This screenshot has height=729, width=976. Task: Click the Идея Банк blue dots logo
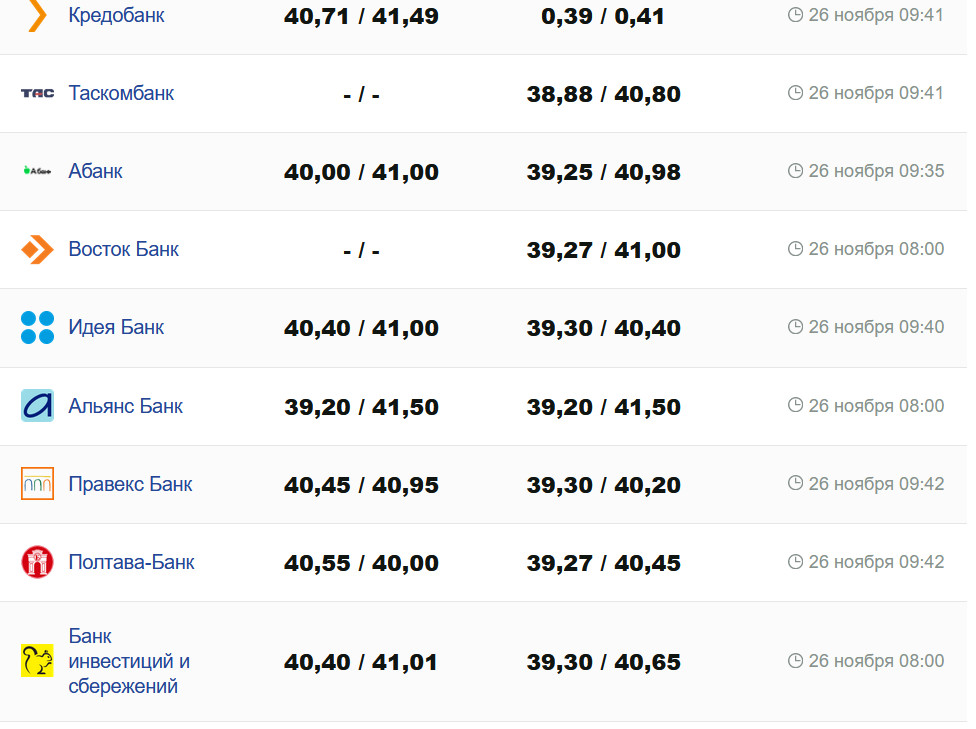37,327
